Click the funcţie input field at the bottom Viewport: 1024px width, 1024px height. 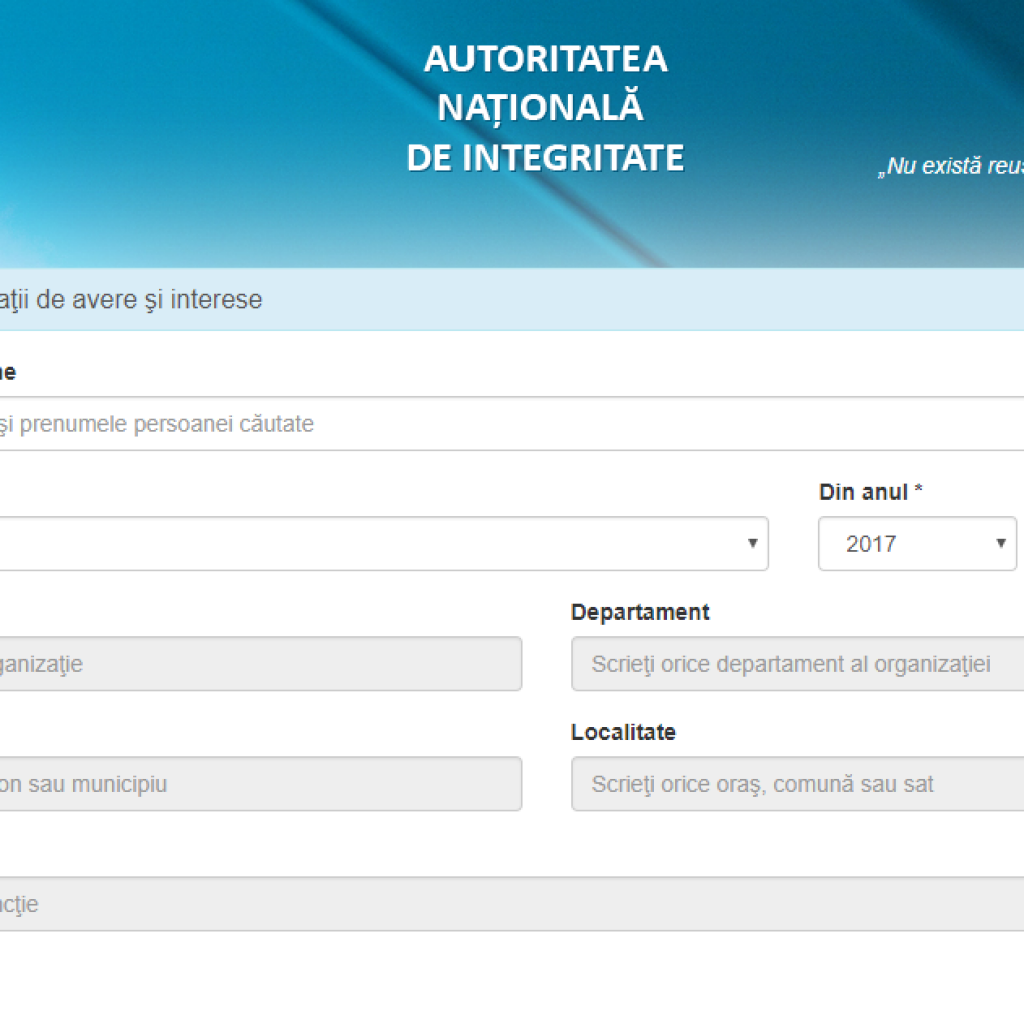512,904
